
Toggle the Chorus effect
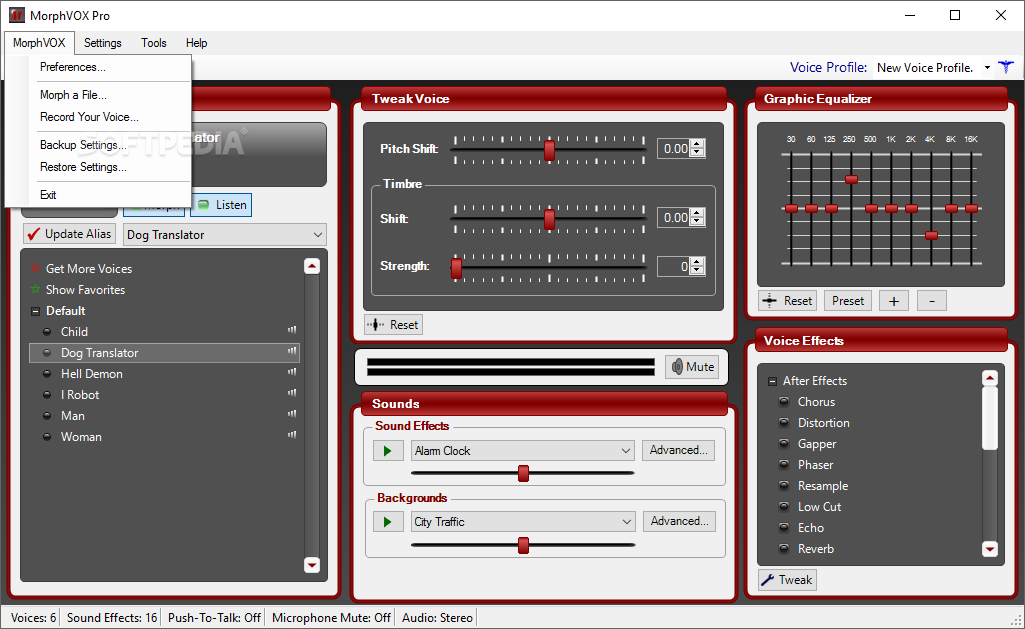784,401
